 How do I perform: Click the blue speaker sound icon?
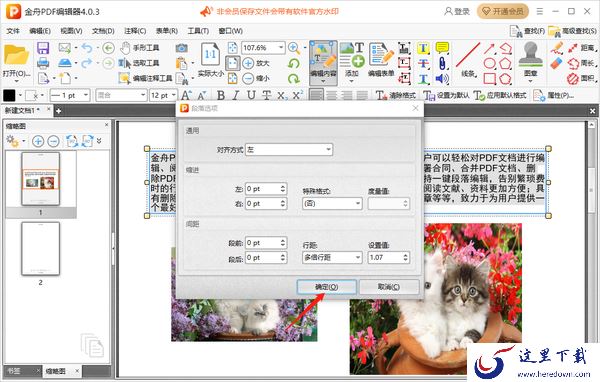point(442,79)
